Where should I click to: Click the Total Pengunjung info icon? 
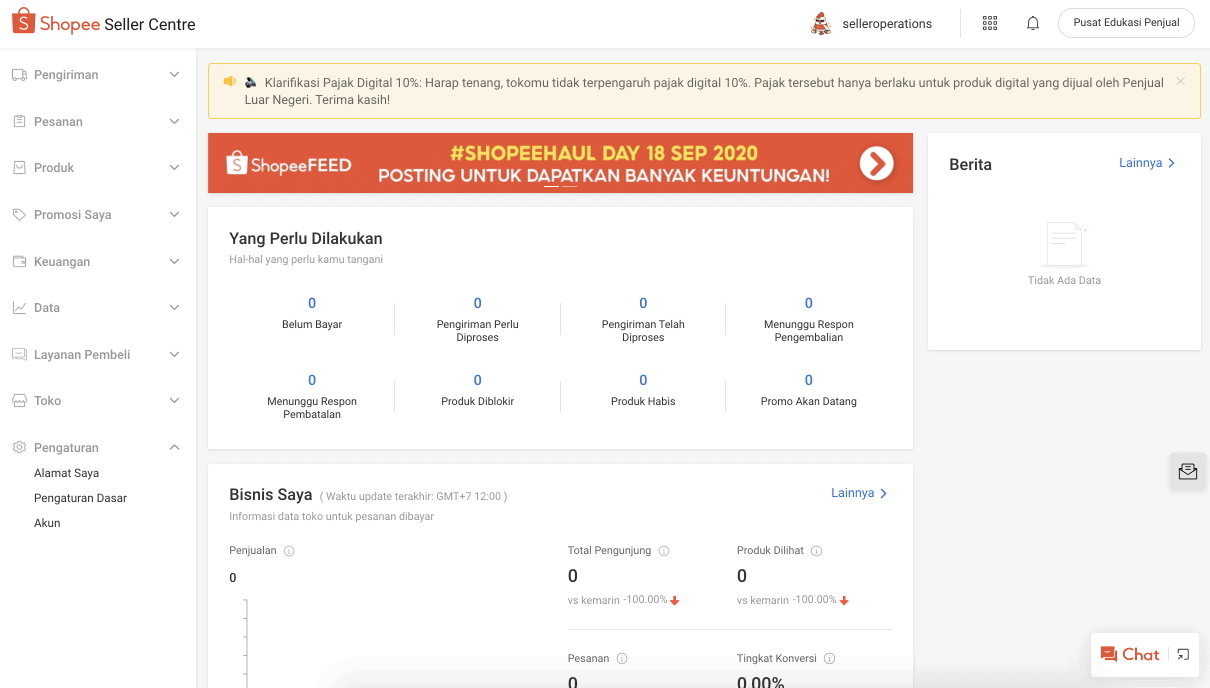(664, 551)
